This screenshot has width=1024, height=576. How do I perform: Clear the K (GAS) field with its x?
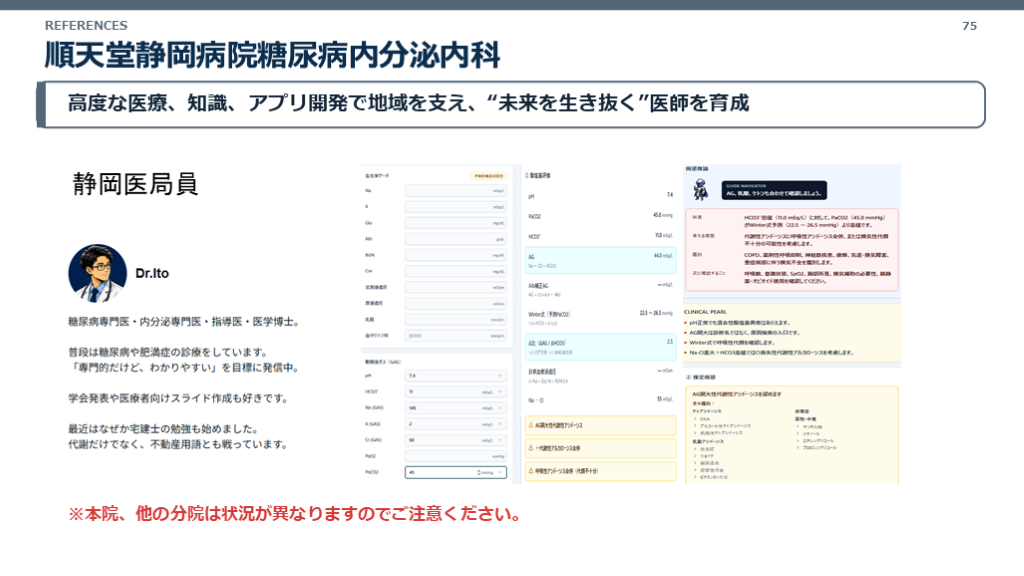coord(500,424)
